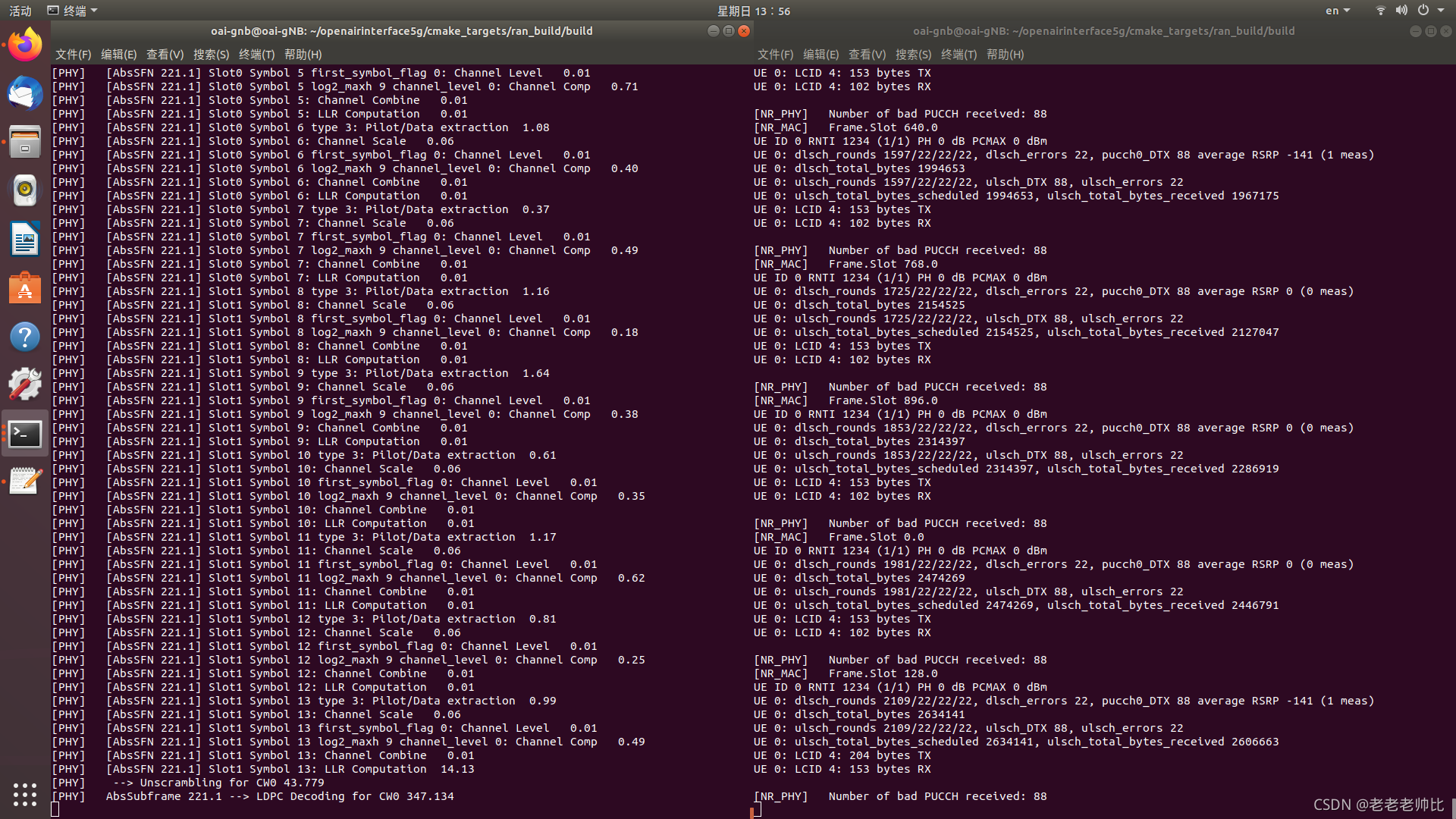Open the Files manager dock icon

pos(25,143)
